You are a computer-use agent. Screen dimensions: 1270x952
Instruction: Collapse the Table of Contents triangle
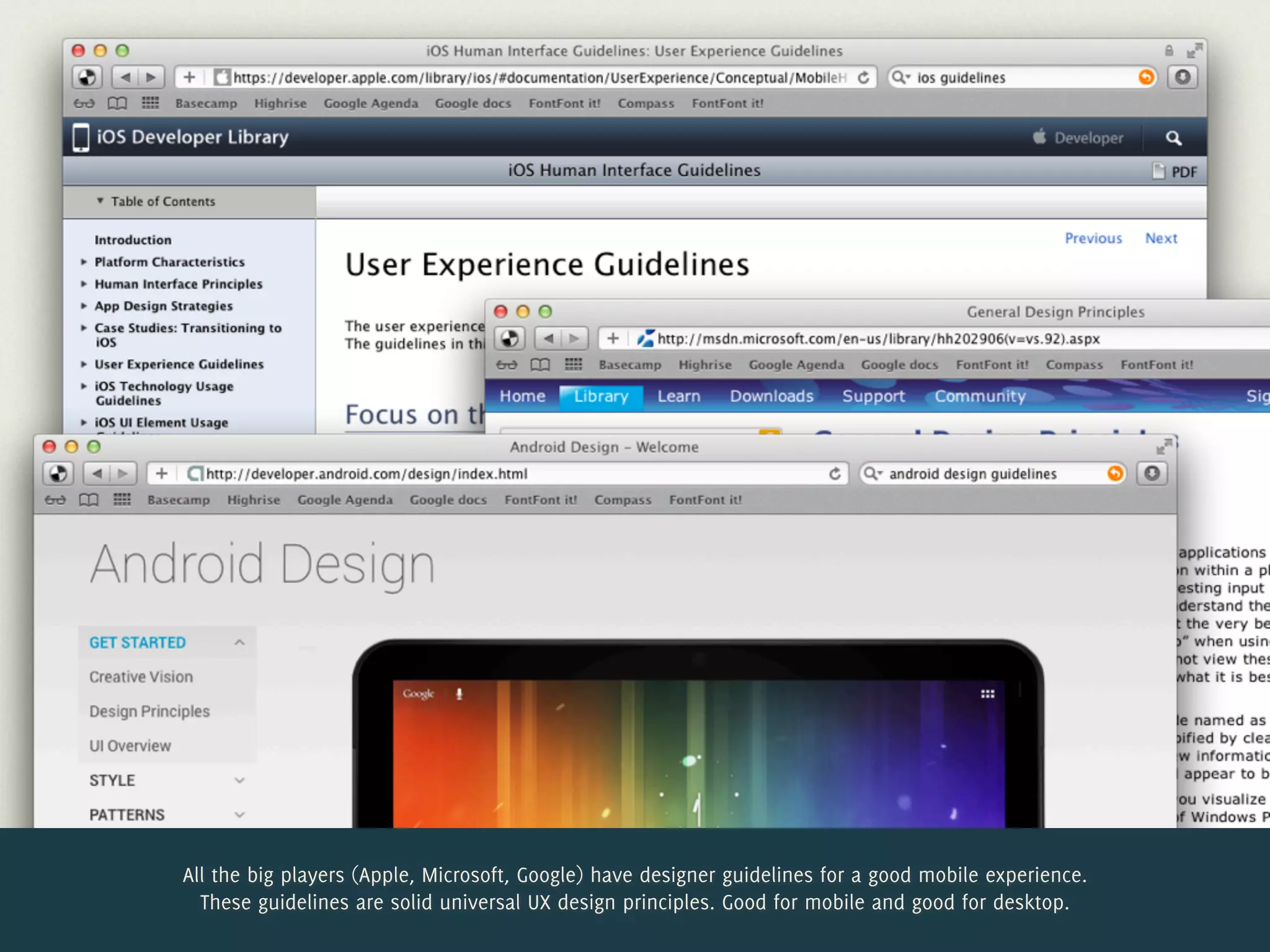[100, 201]
